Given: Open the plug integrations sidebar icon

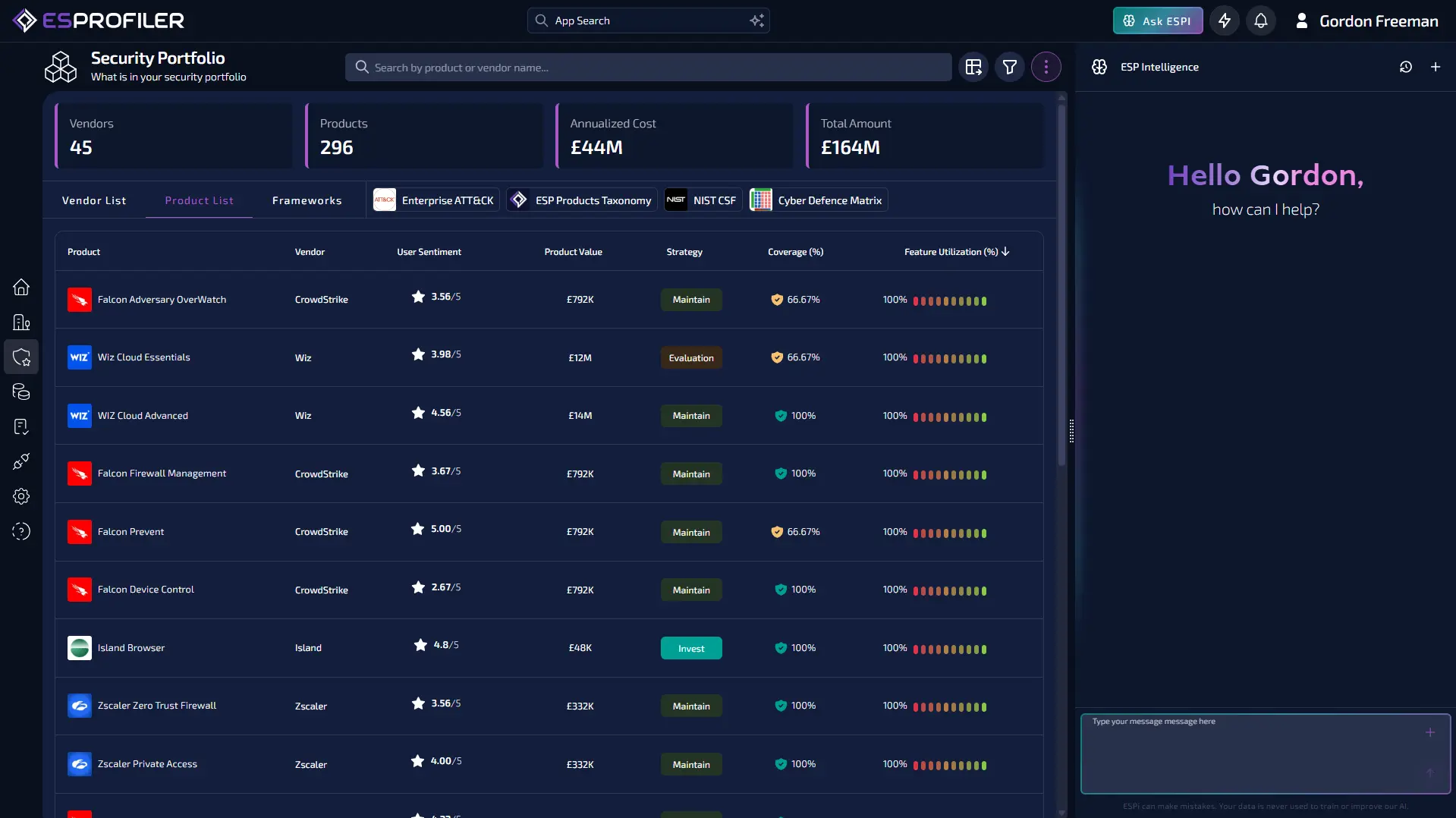Looking at the screenshot, I should pyautogui.click(x=21, y=461).
